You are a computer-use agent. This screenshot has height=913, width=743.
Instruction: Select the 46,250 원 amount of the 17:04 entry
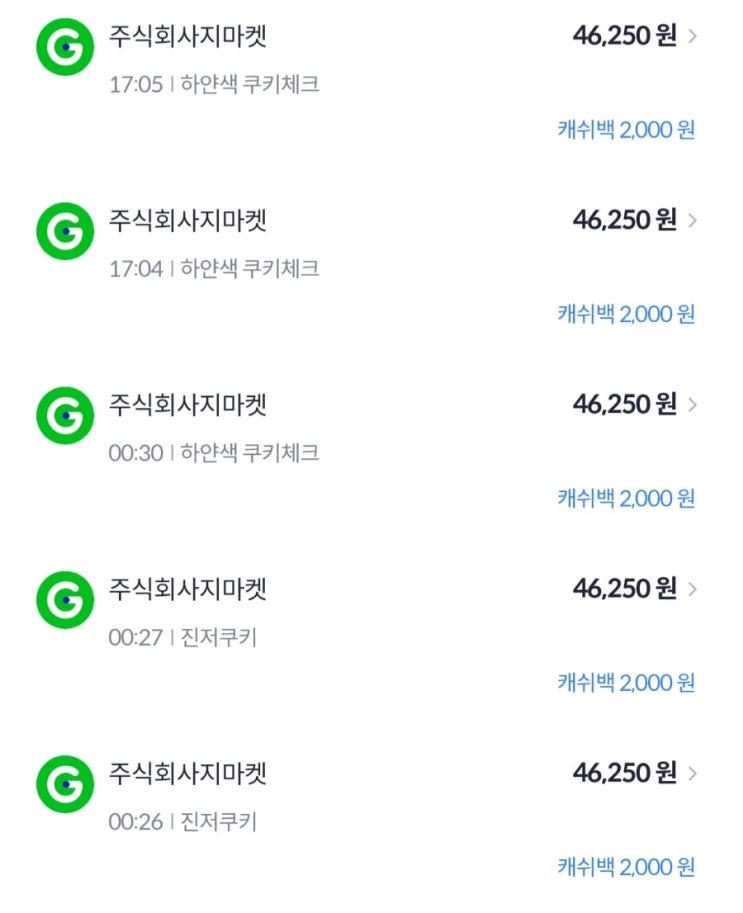(x=624, y=220)
